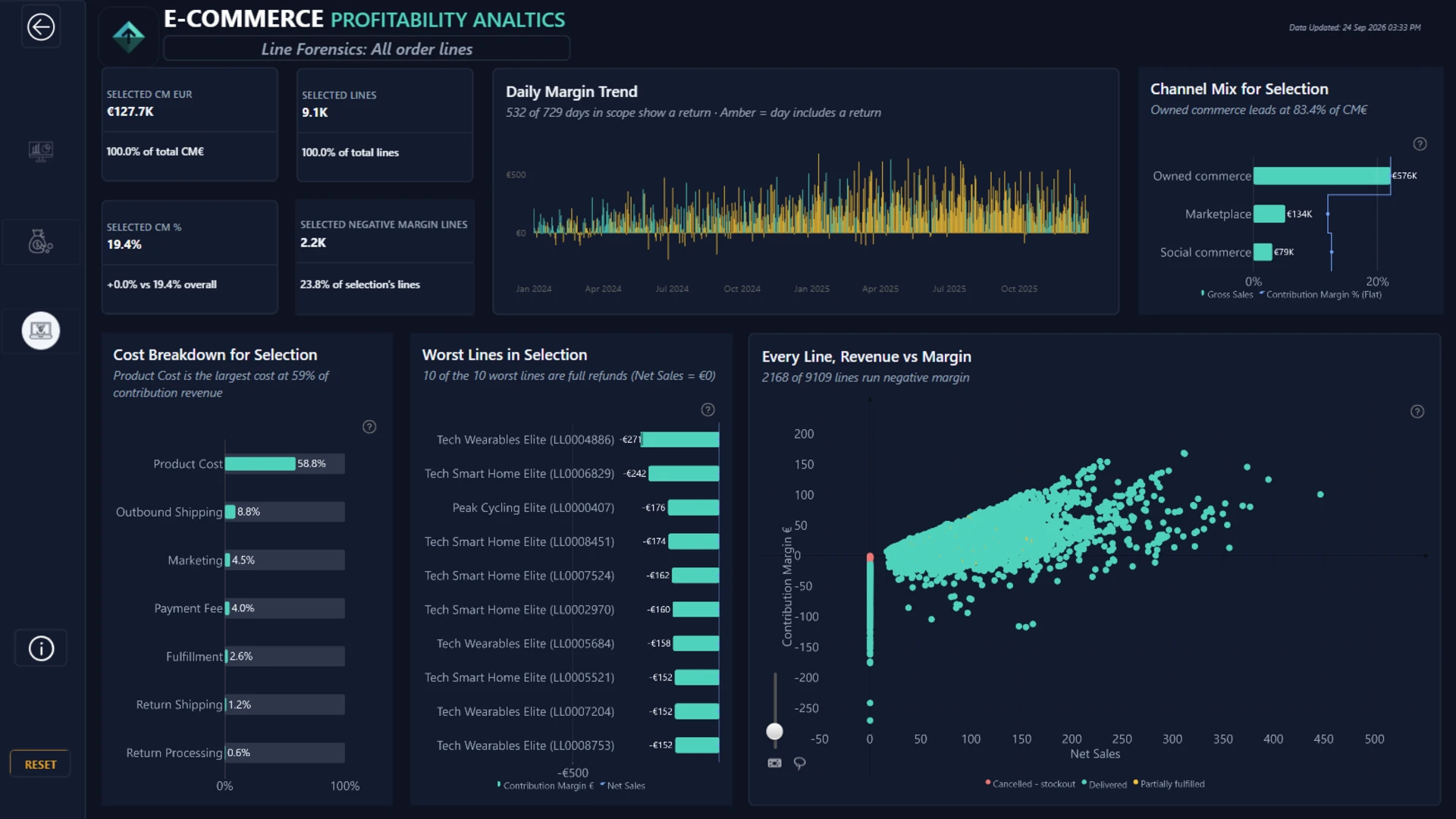Toggle the Net Sales legend in Worst Lines
The image size is (1456, 819).
pyautogui.click(x=623, y=786)
